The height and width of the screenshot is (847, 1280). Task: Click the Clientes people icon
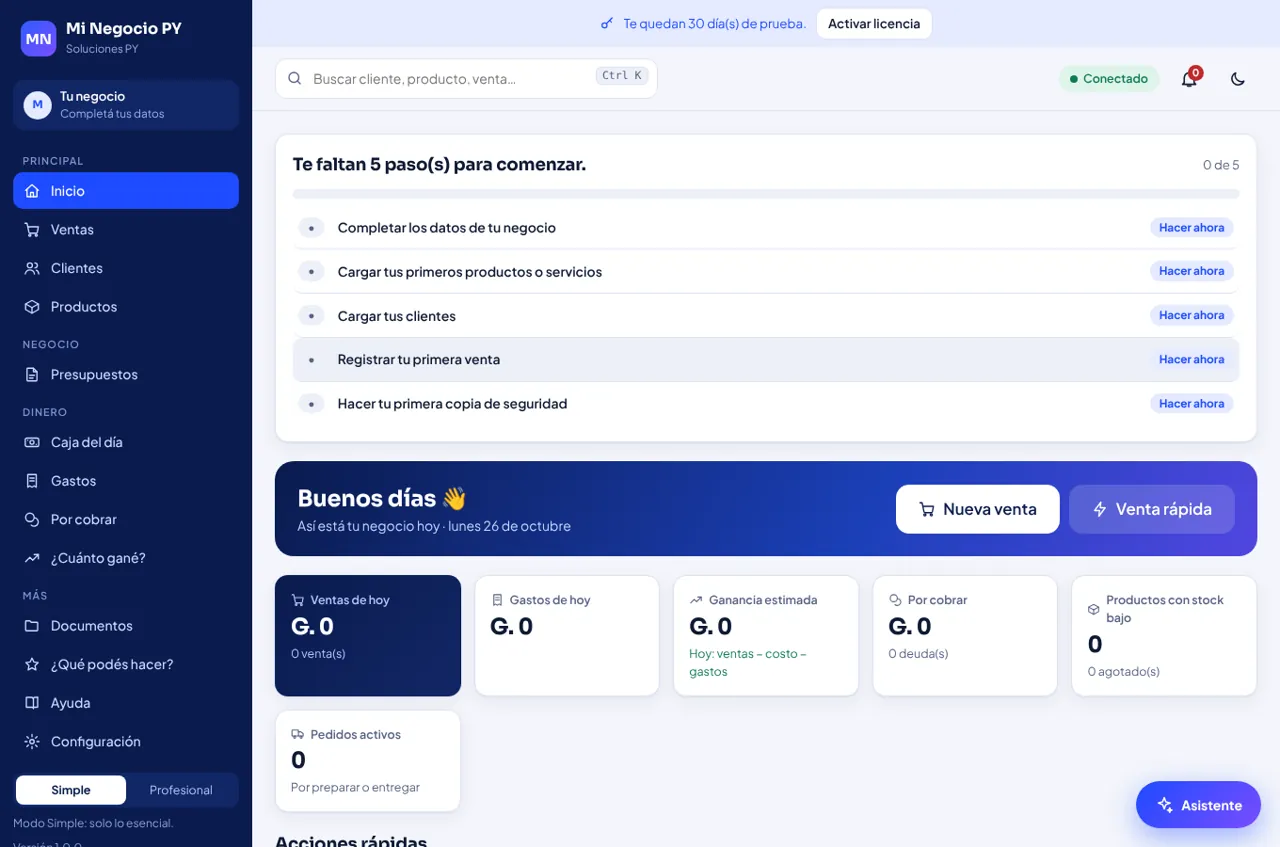click(x=32, y=268)
